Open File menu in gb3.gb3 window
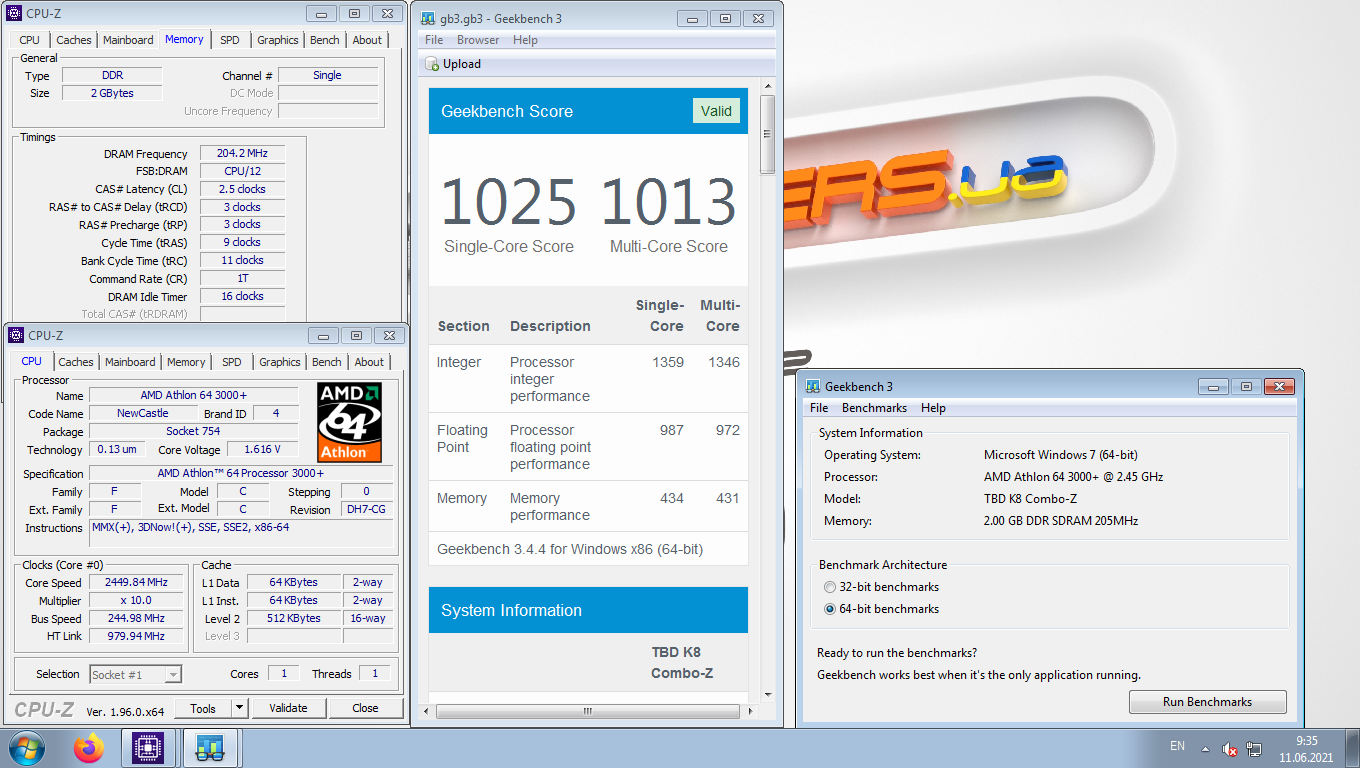Image resolution: width=1360 pixels, height=768 pixels. [434, 40]
